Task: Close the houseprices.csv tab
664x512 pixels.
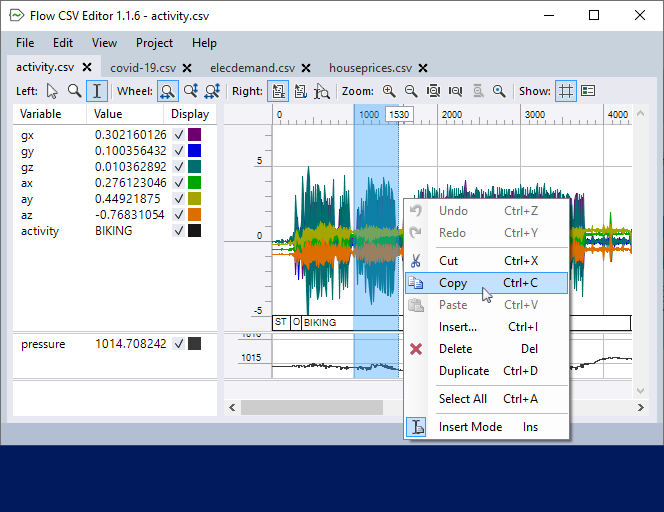Action: [x=423, y=68]
